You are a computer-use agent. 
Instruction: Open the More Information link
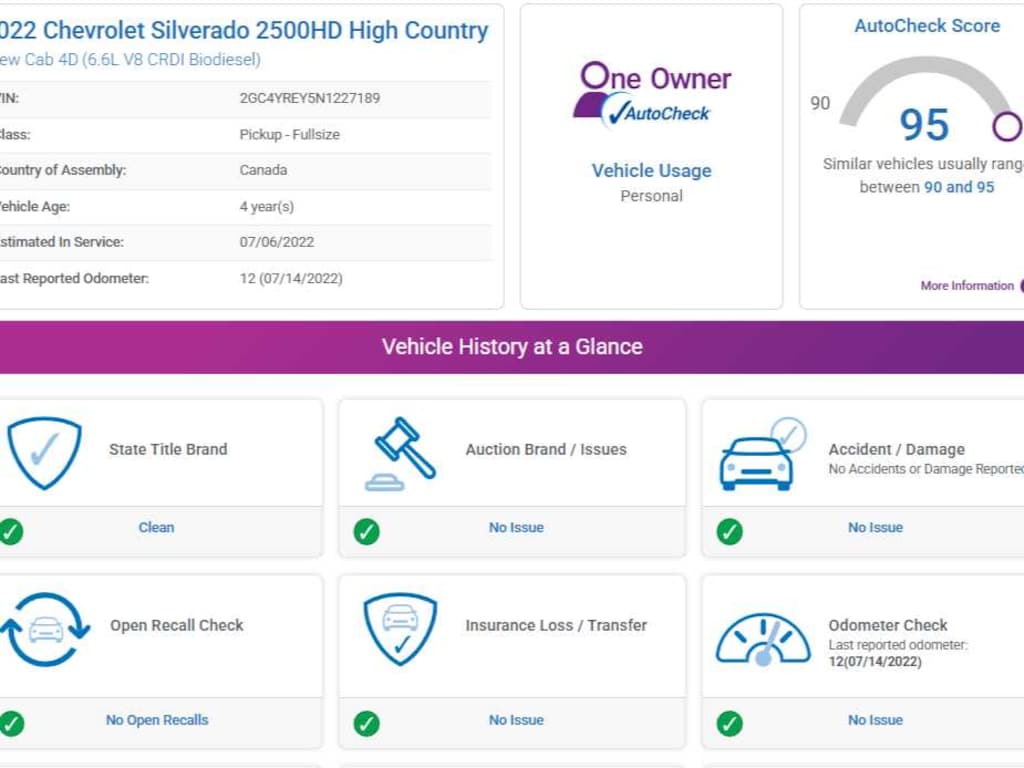coord(966,286)
